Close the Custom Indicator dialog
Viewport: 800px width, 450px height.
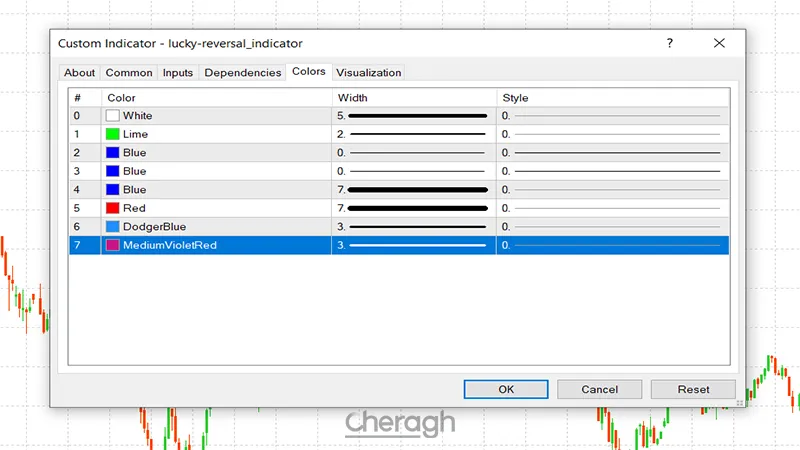(x=719, y=43)
